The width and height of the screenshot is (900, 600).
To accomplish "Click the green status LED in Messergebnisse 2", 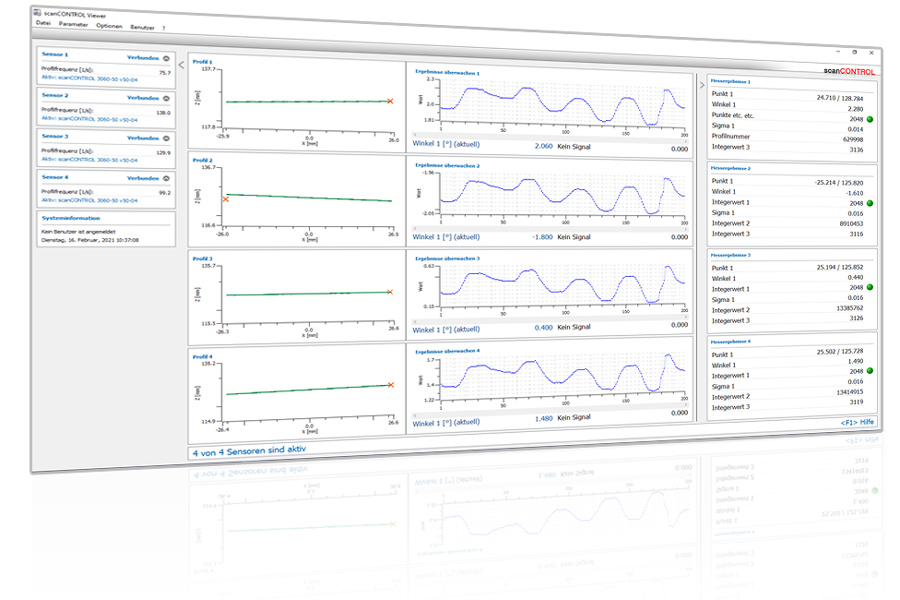I will pyautogui.click(x=871, y=202).
